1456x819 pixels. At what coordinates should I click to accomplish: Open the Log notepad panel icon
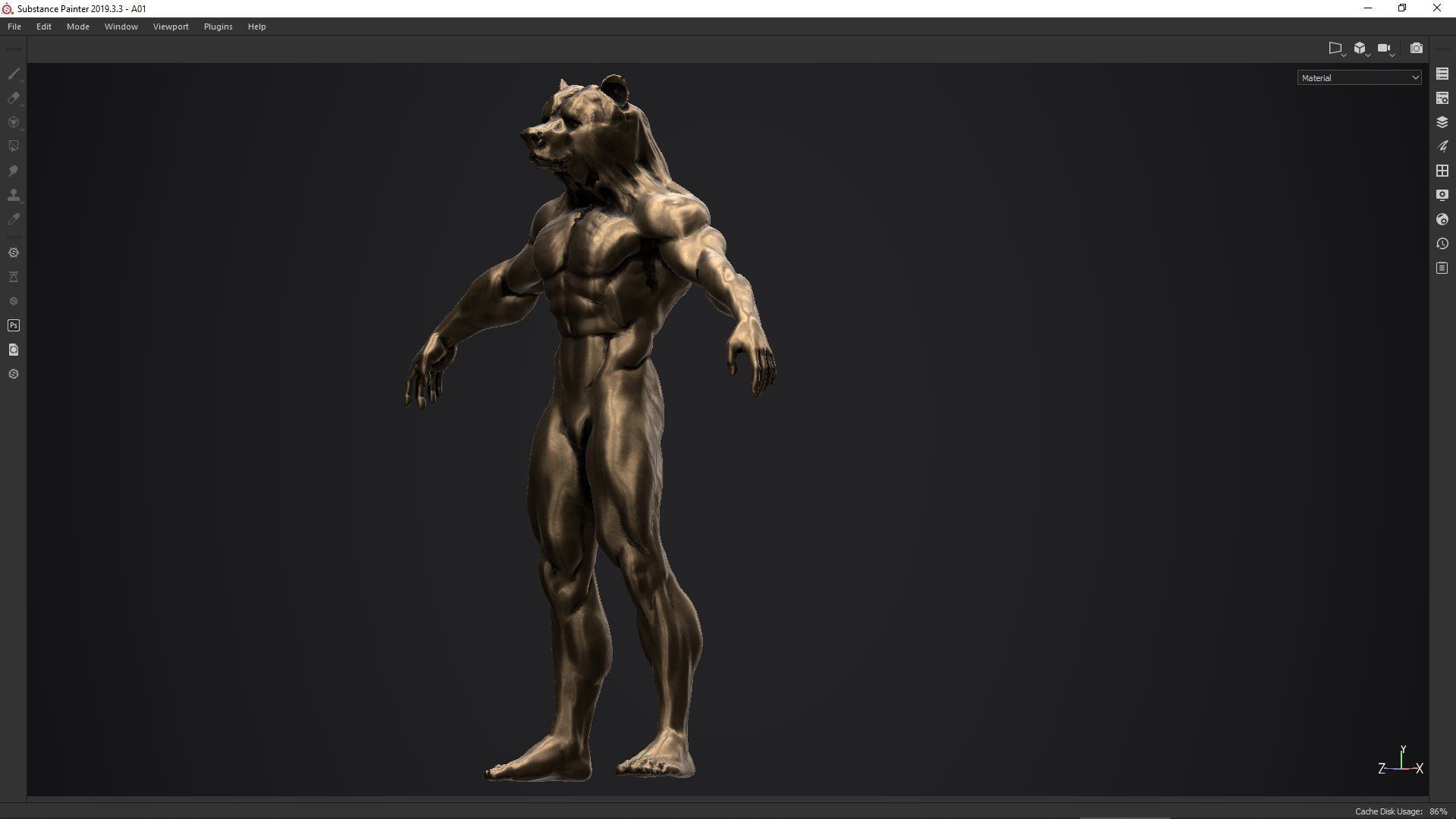coord(1442,268)
